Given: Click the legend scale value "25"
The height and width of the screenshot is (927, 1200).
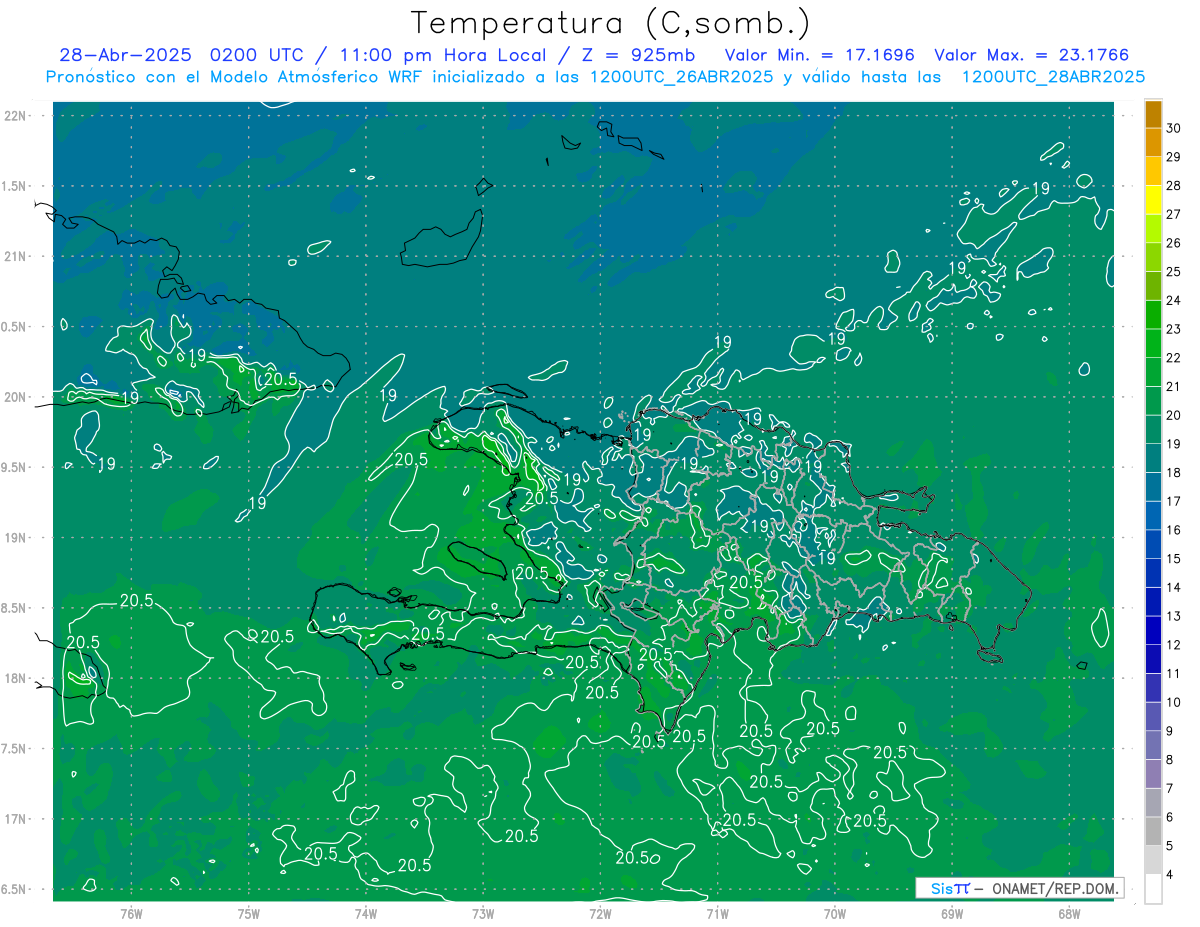Looking at the screenshot, I should (x=1174, y=272).
